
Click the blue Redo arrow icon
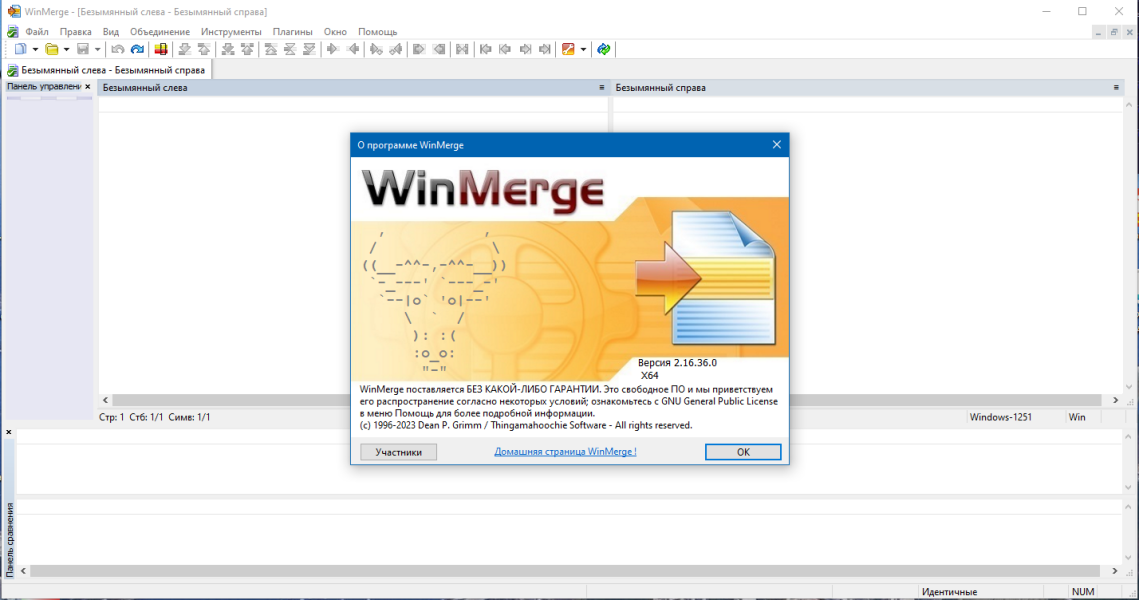pyautogui.click(x=137, y=49)
